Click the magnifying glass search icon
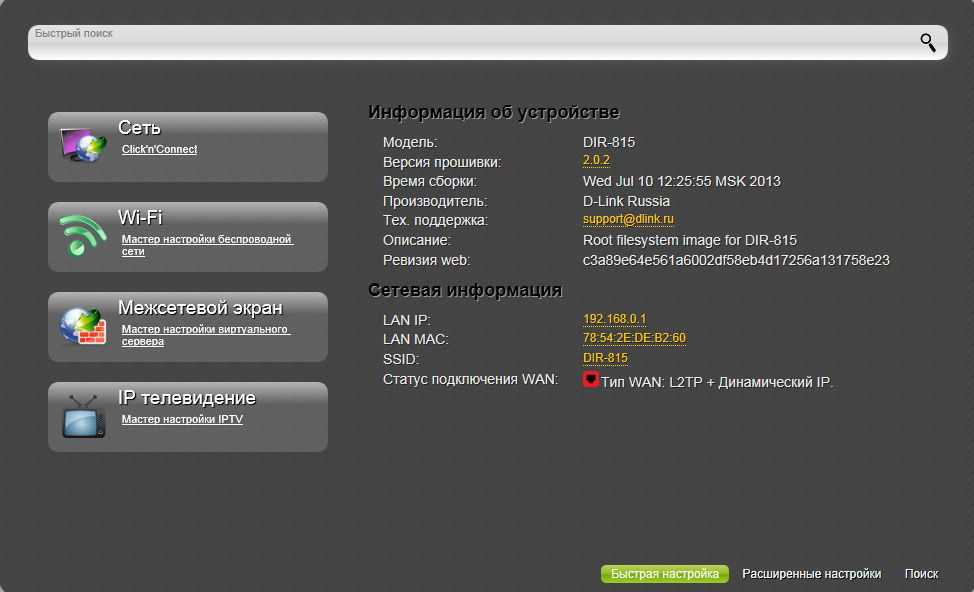This screenshot has width=974, height=592. coord(928,42)
